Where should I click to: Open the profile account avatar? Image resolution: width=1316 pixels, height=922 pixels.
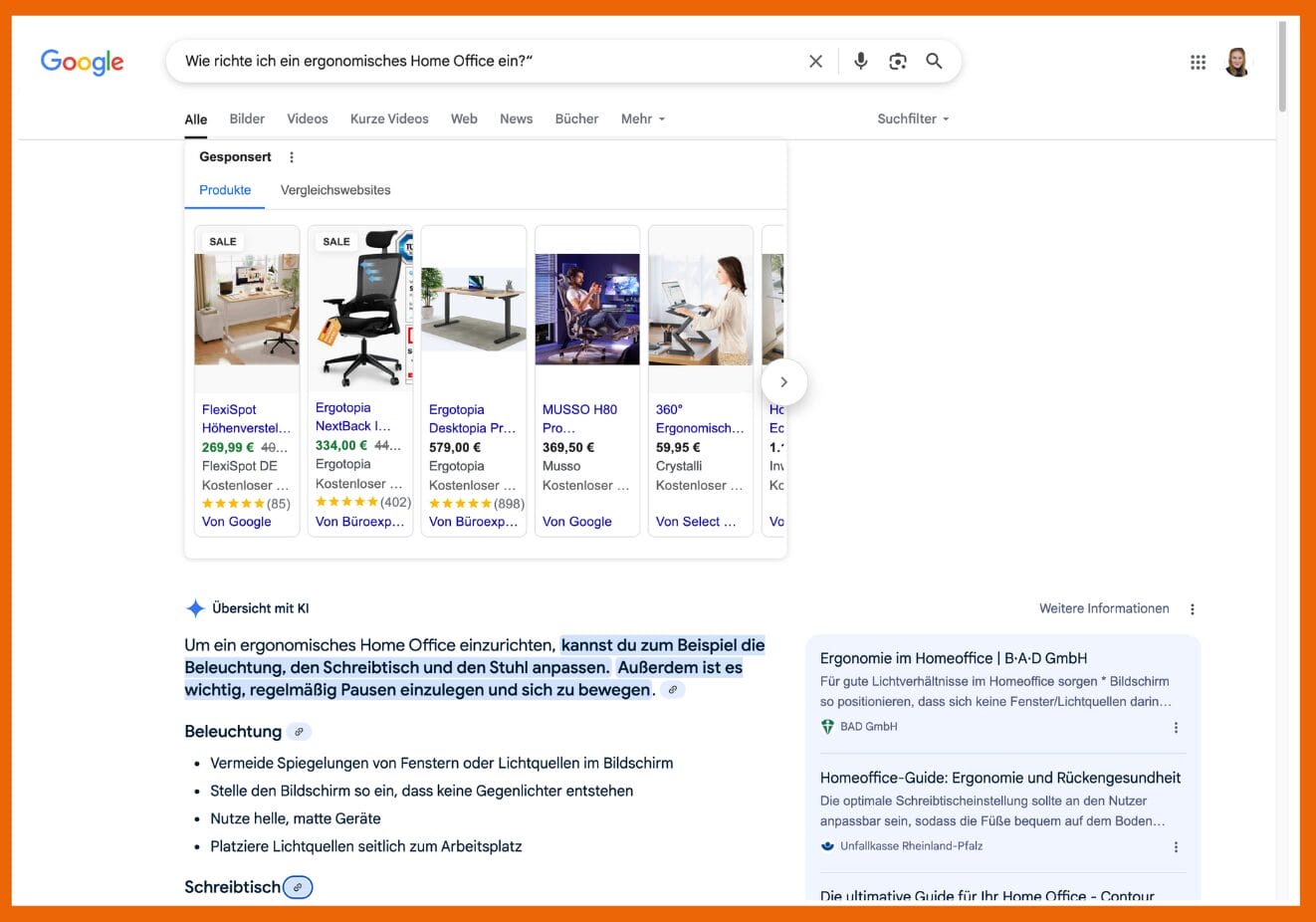point(1236,61)
